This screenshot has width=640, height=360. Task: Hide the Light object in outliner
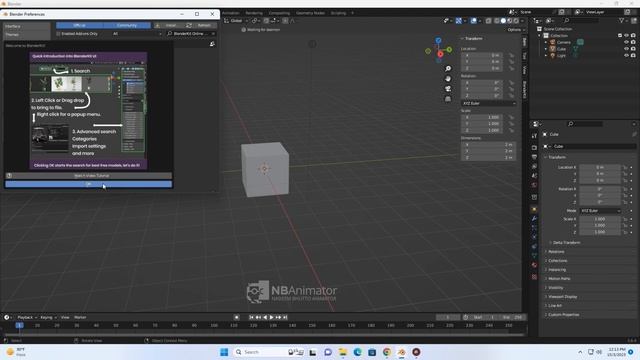tap(627, 55)
